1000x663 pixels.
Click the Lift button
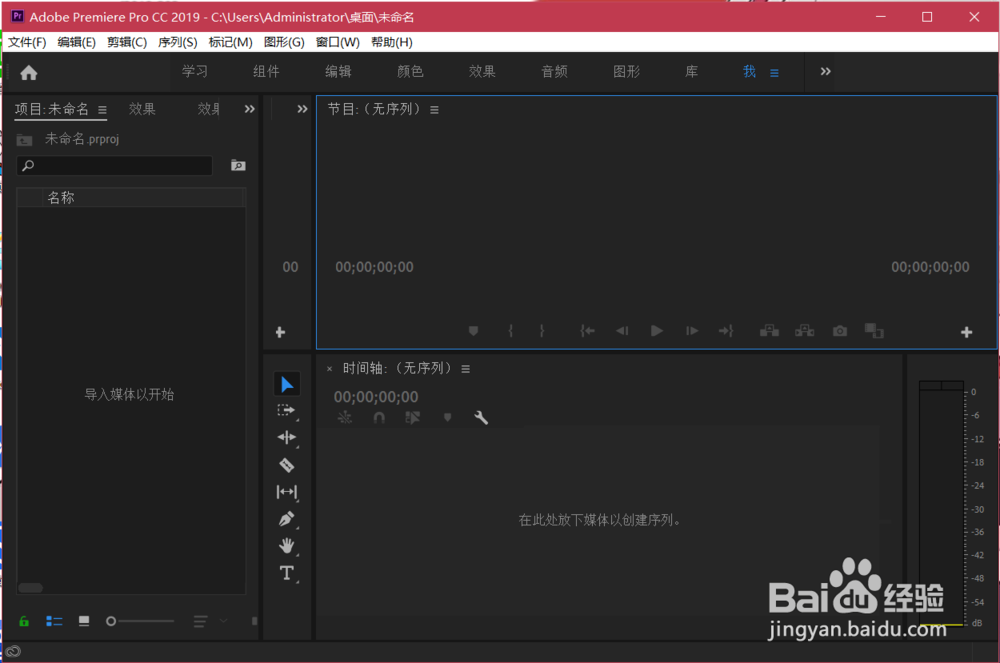pyautogui.click(x=769, y=331)
